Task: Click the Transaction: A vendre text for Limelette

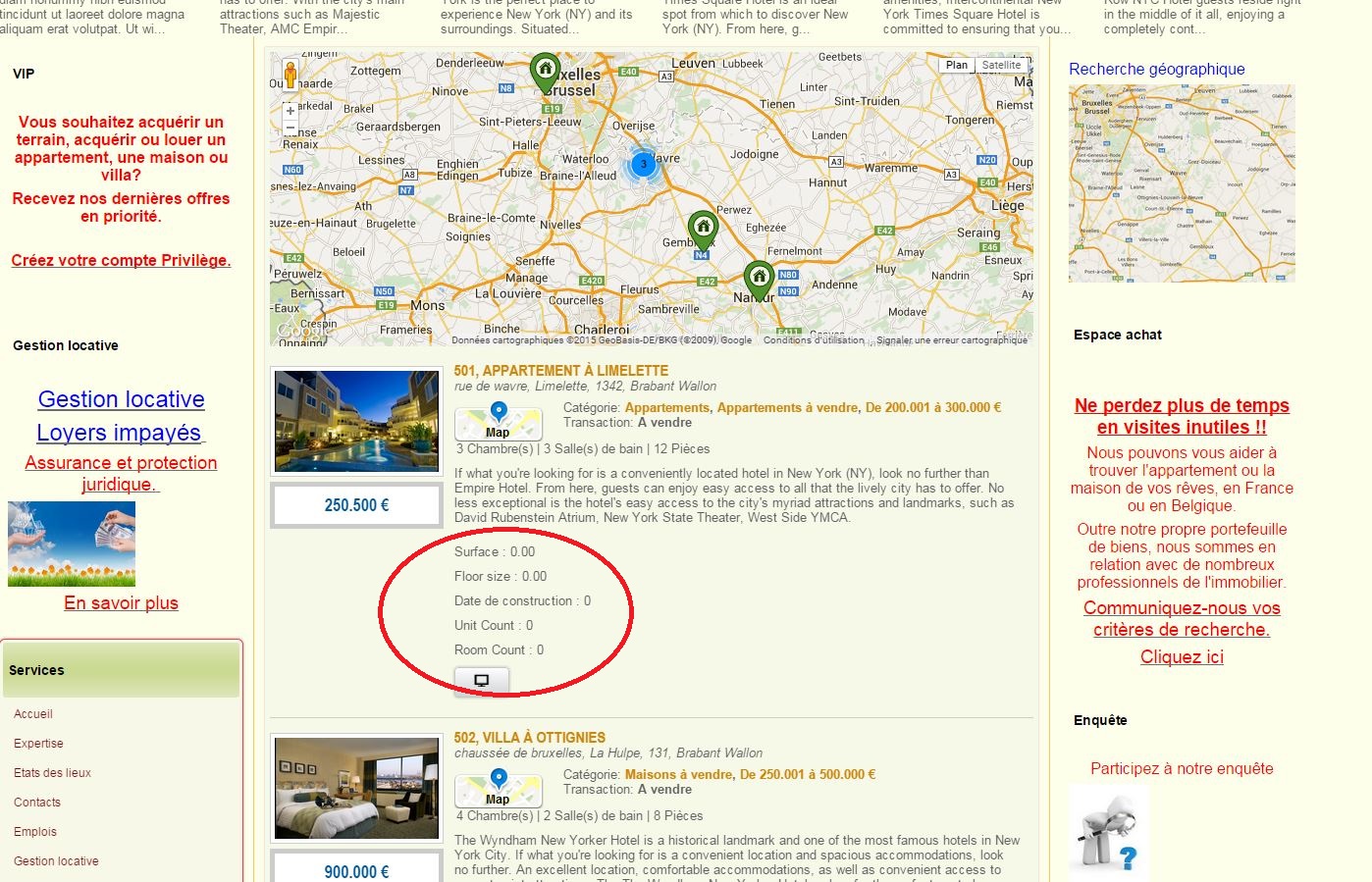Action: coord(627,423)
